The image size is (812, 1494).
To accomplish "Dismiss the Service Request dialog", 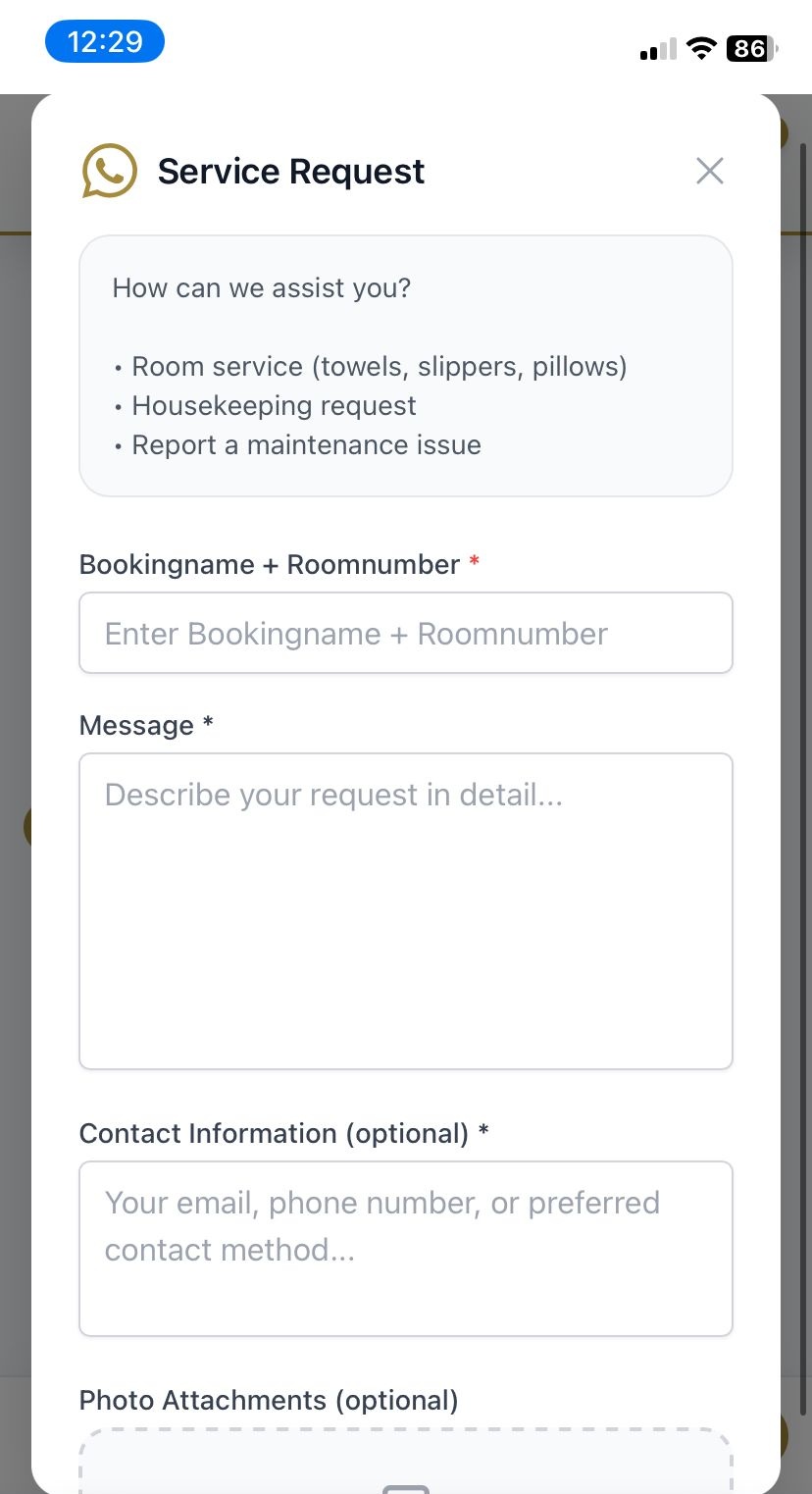I will pos(709,171).
